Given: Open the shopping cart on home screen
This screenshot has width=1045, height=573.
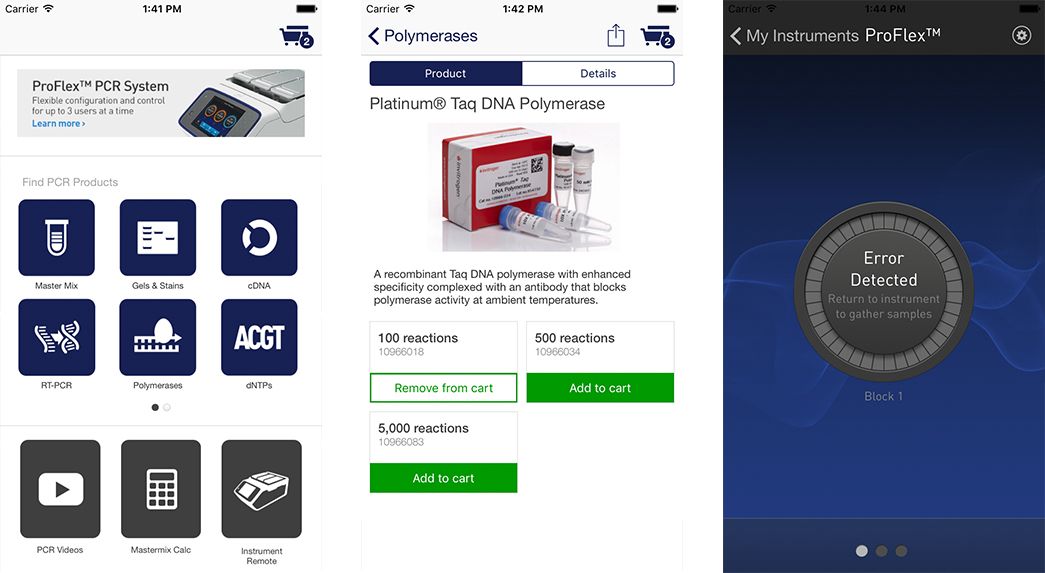Looking at the screenshot, I should coord(297,37).
